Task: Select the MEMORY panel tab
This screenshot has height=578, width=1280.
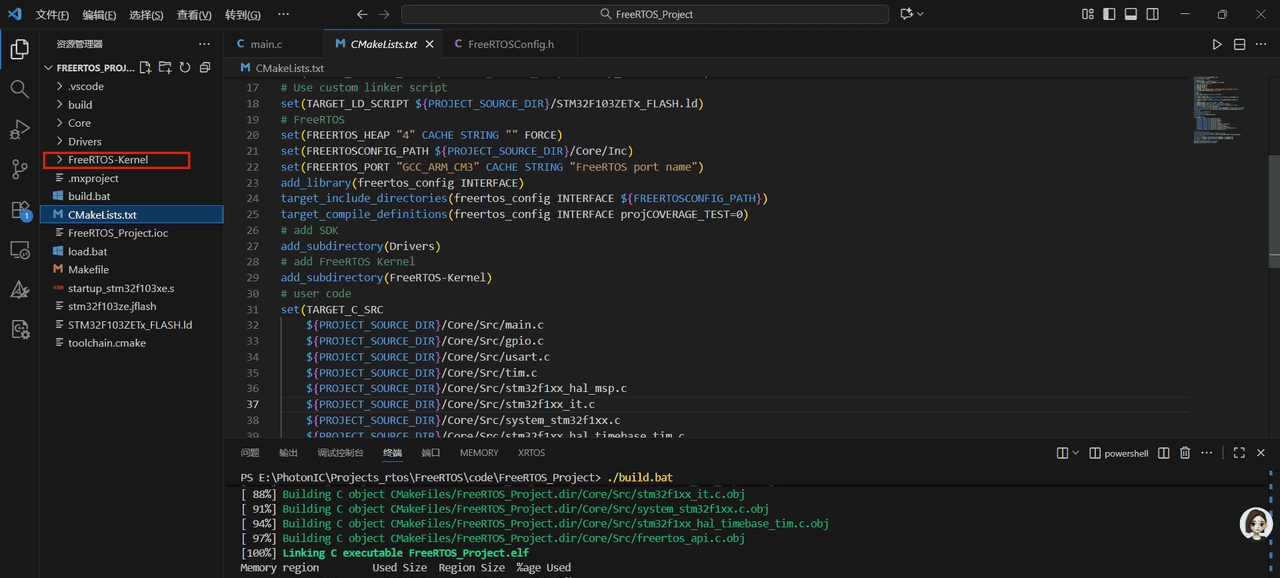Action: pos(479,453)
